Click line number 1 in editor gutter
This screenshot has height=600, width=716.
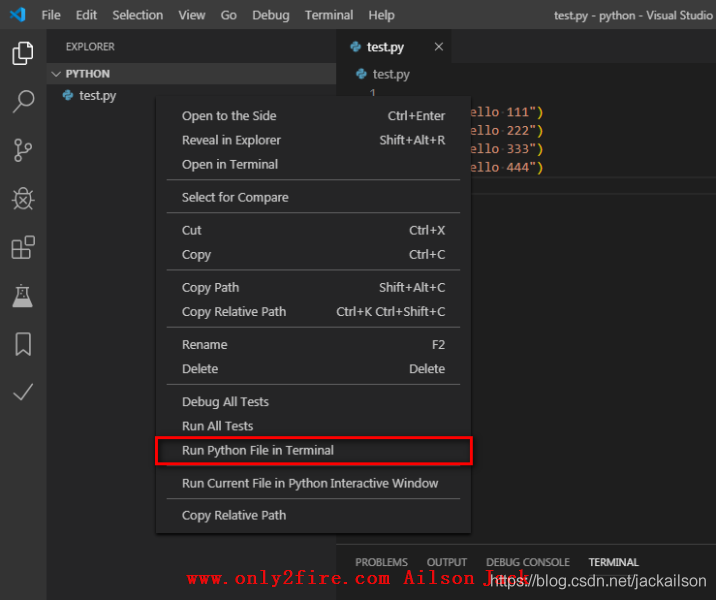pyautogui.click(x=373, y=93)
